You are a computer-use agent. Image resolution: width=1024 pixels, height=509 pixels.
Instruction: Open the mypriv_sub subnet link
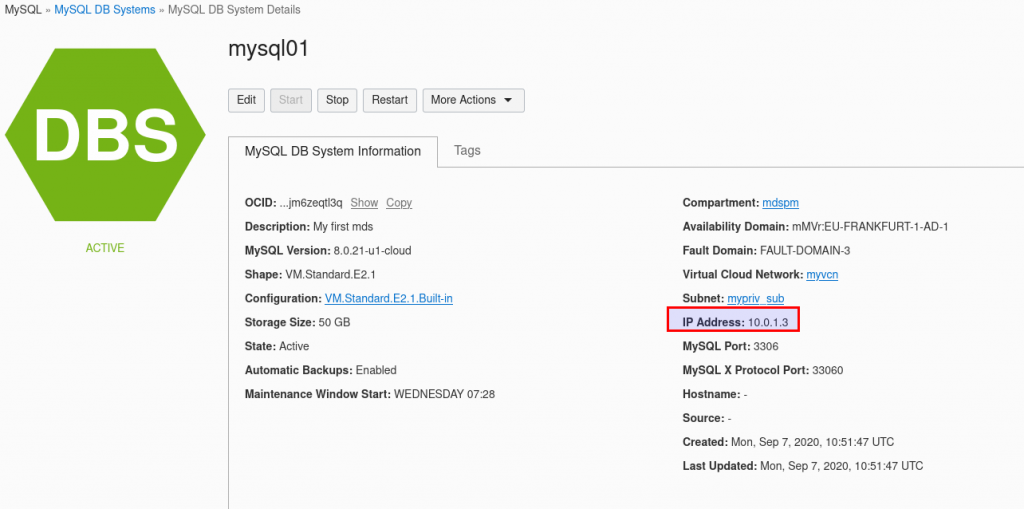coord(756,299)
